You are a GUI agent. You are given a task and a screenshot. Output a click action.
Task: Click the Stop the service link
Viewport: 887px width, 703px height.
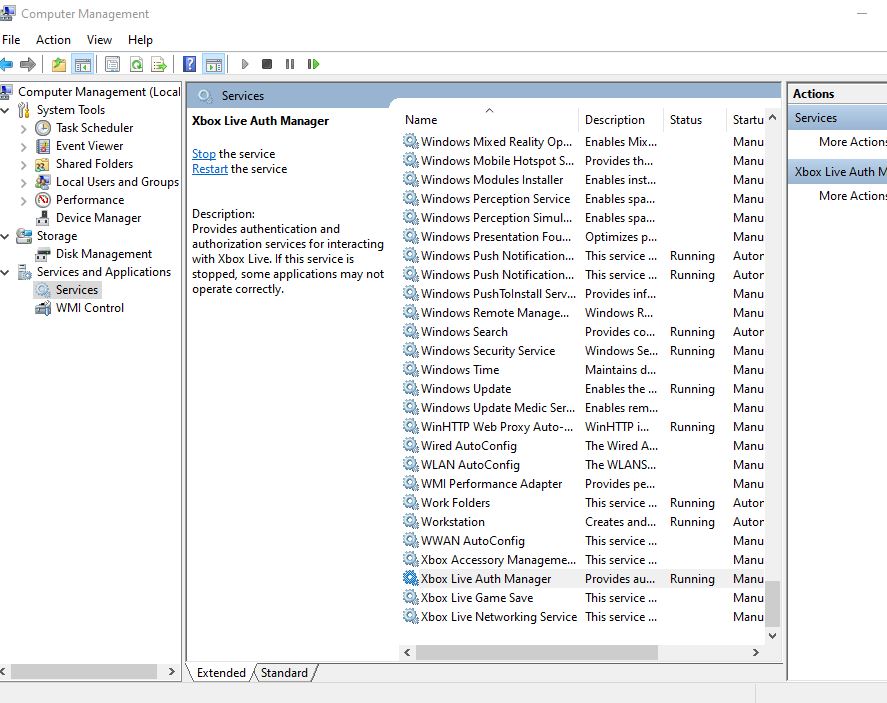click(x=203, y=154)
